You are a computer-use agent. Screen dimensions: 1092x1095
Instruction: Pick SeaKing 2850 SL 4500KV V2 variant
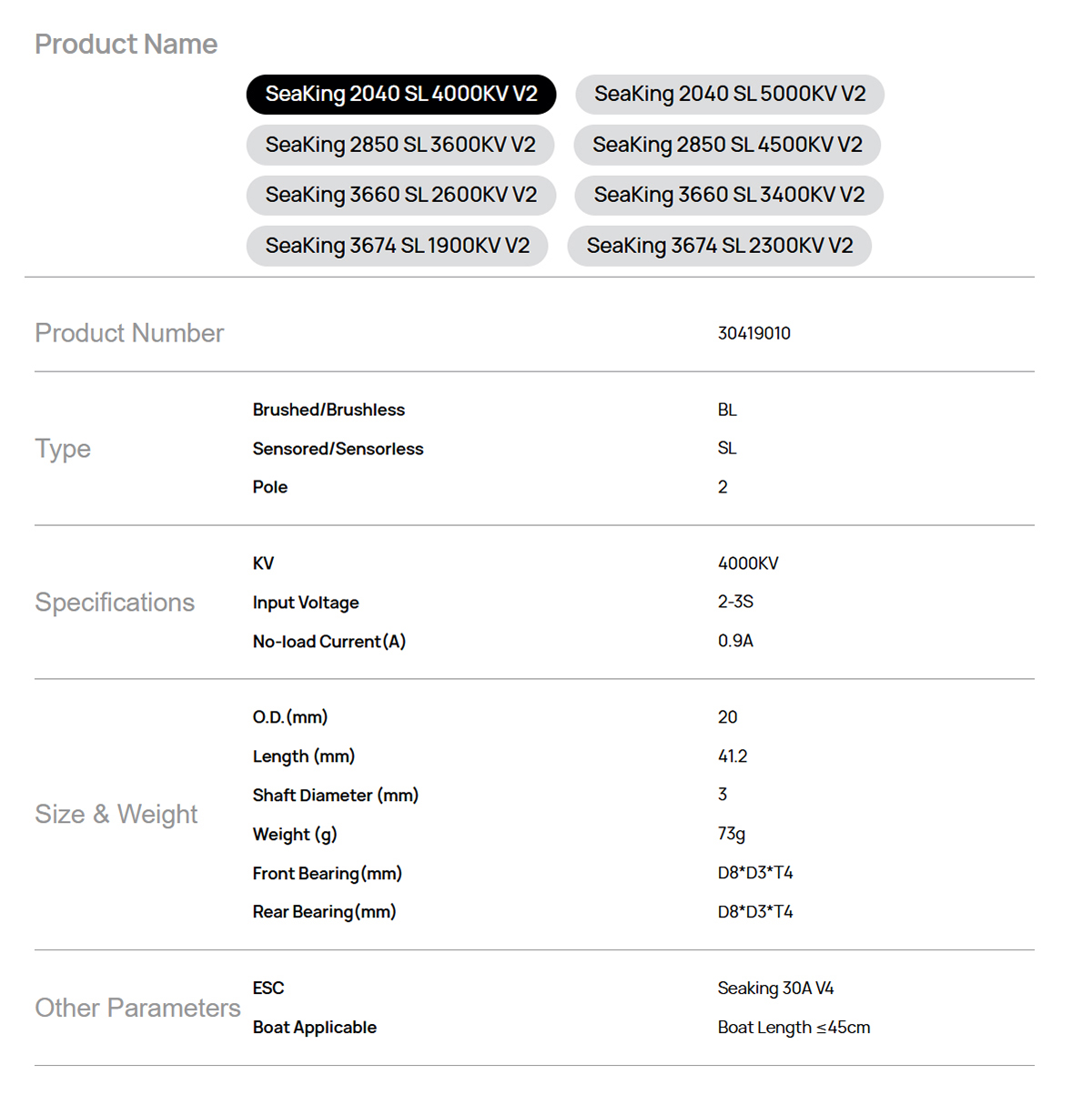[727, 145]
